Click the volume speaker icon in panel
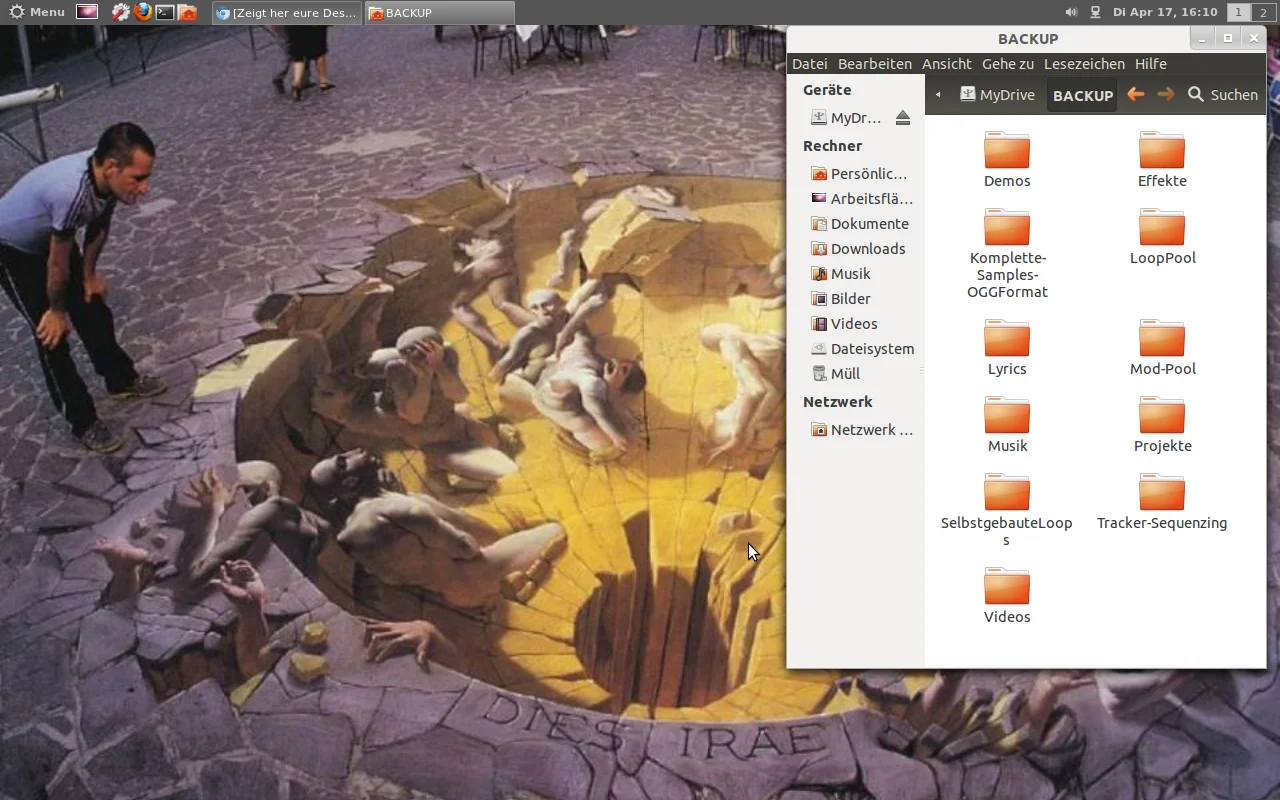Screen dimensions: 1280x800 coord(1071,12)
